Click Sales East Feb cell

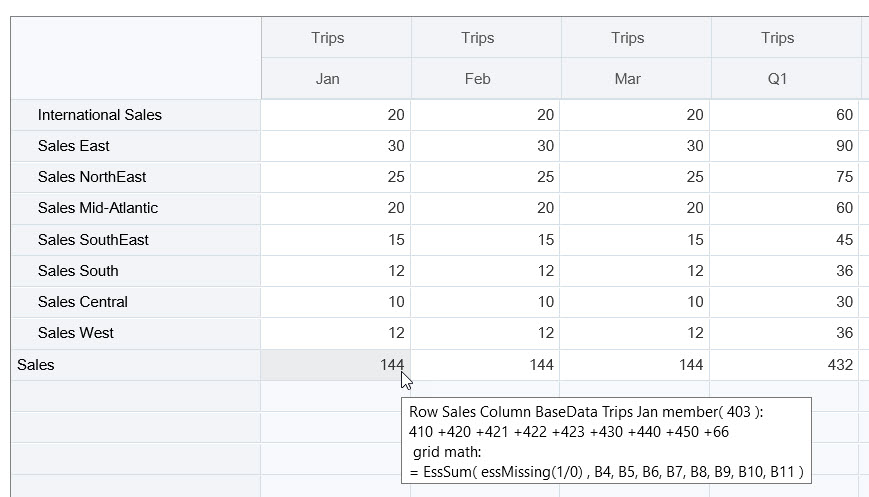pos(486,146)
